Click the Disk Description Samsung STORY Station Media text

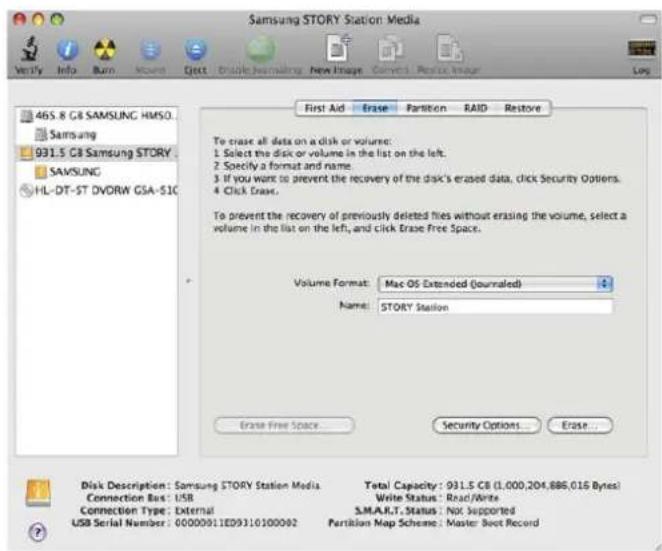(x=247, y=486)
